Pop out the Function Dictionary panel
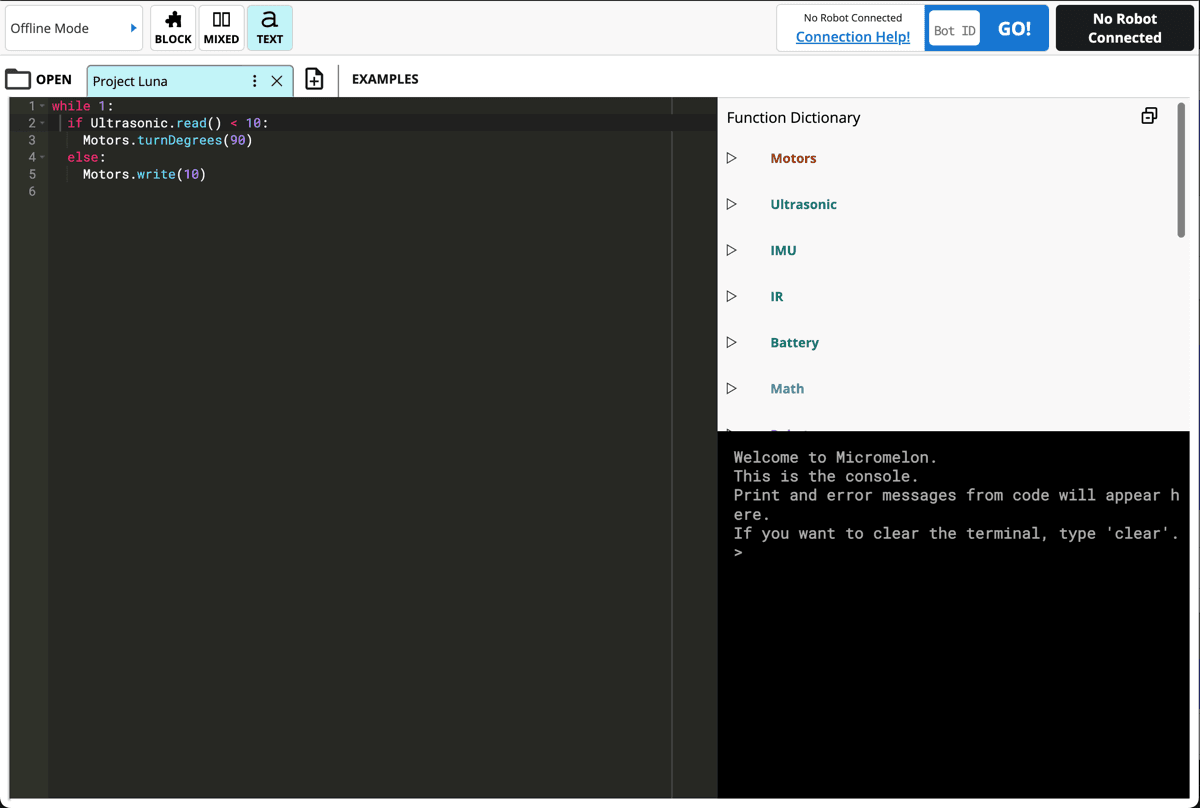This screenshot has width=1200, height=808. coord(1148,115)
